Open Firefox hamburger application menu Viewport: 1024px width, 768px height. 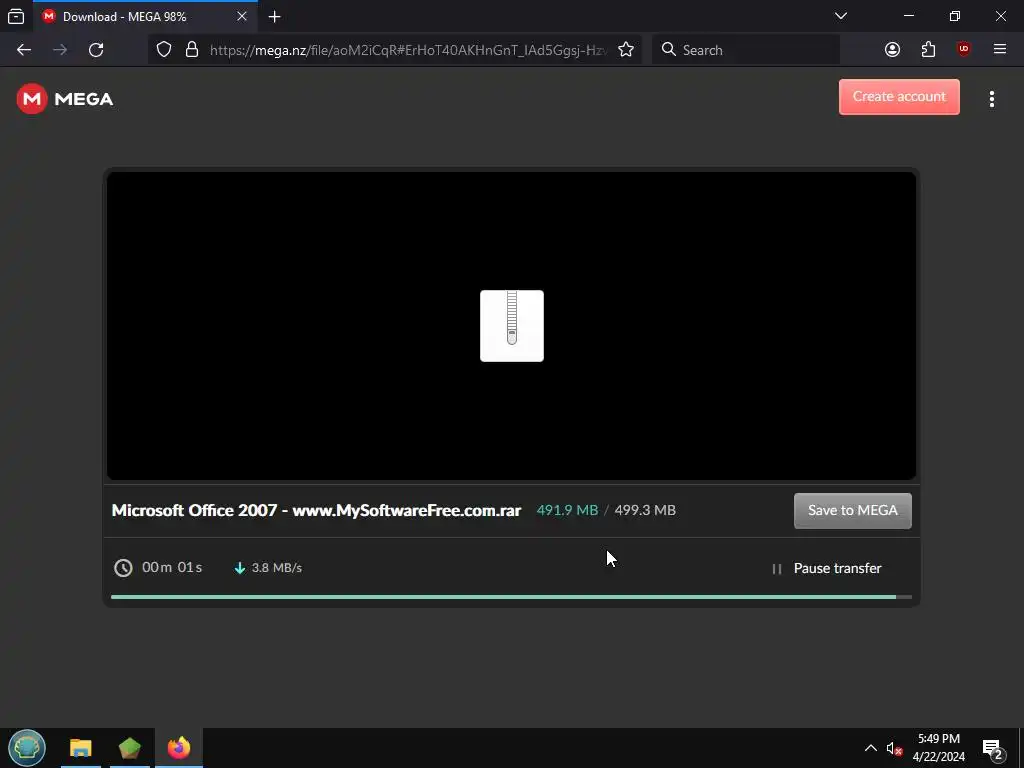[999, 50]
